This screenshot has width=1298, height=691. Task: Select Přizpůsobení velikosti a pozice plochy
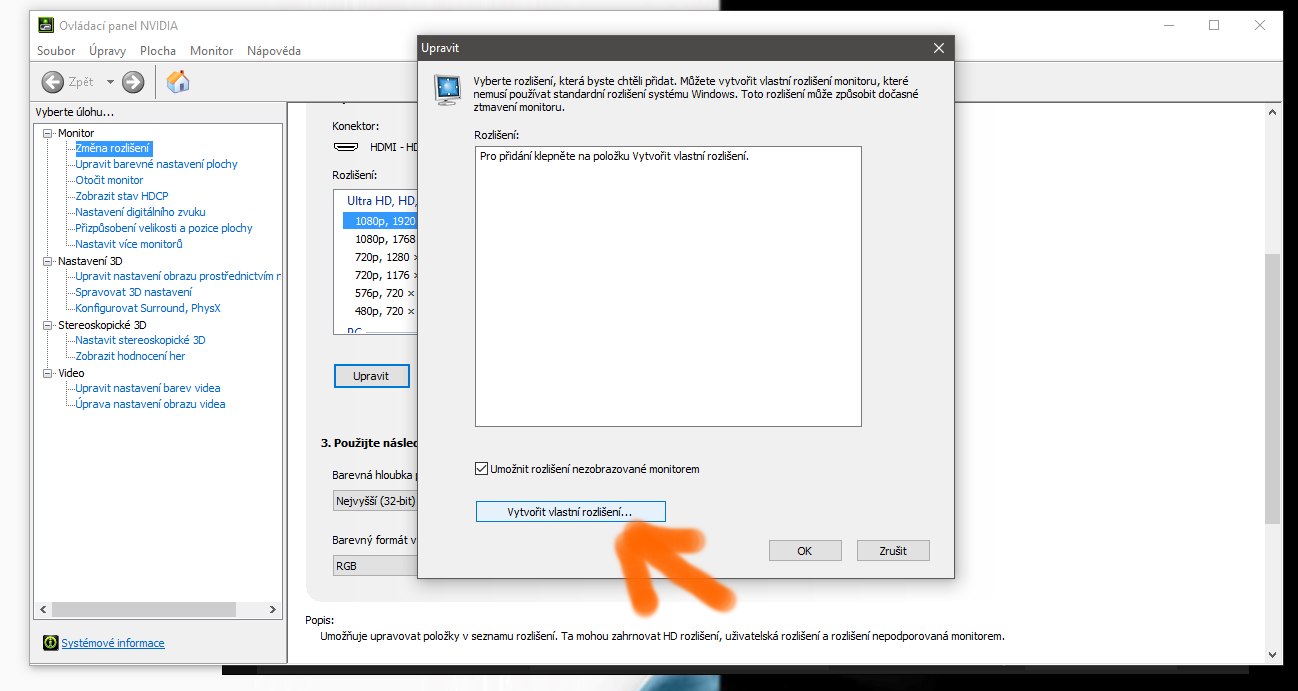[x=164, y=228]
